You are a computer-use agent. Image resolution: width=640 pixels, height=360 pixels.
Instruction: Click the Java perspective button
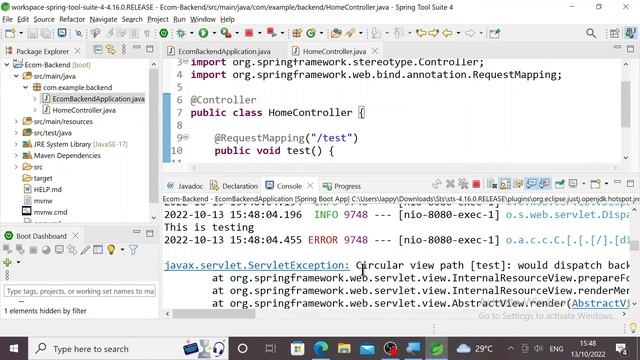pyautogui.click(x=631, y=33)
